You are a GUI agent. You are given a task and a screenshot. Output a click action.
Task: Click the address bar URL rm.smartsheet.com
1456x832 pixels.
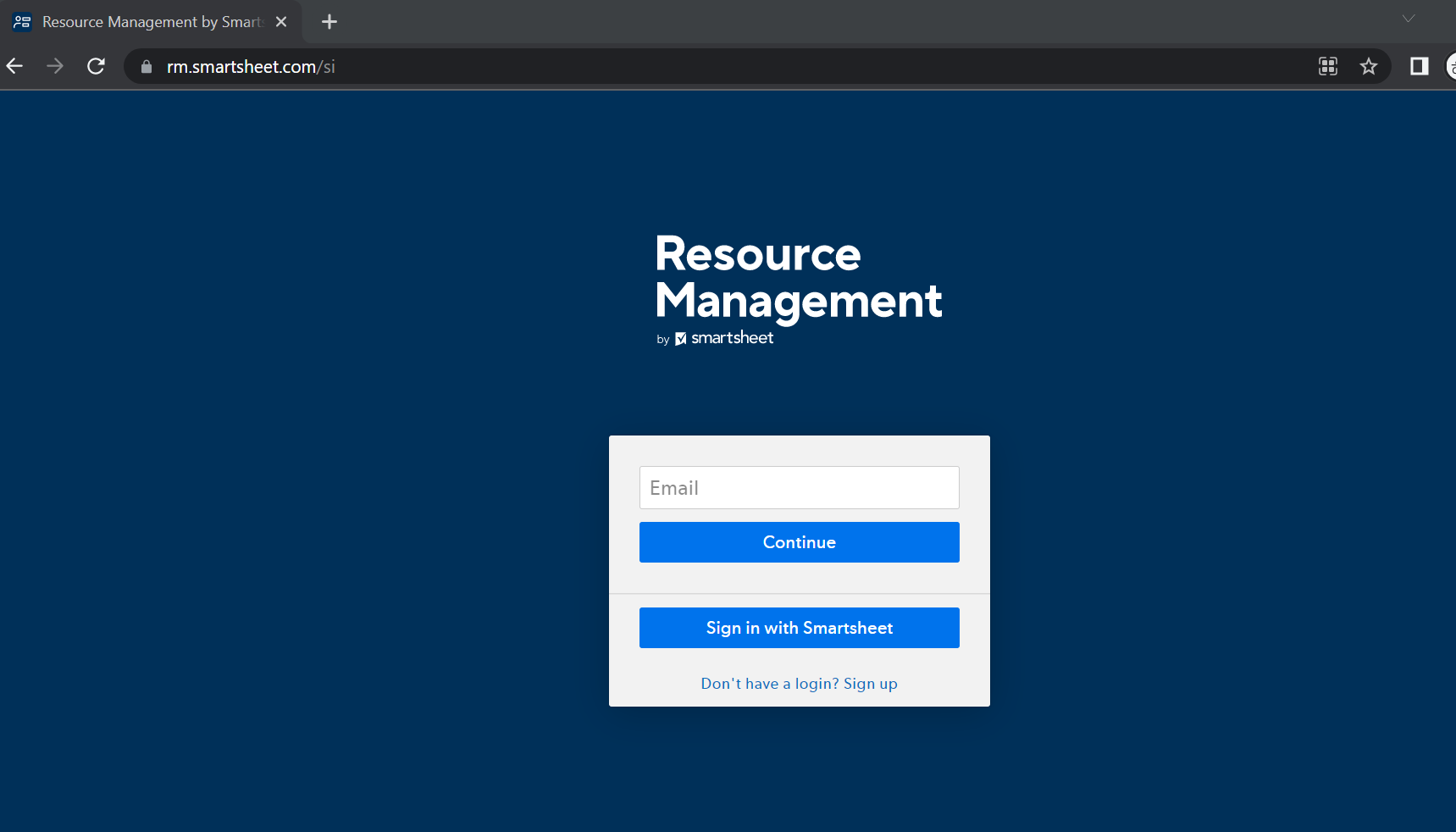pos(251,67)
